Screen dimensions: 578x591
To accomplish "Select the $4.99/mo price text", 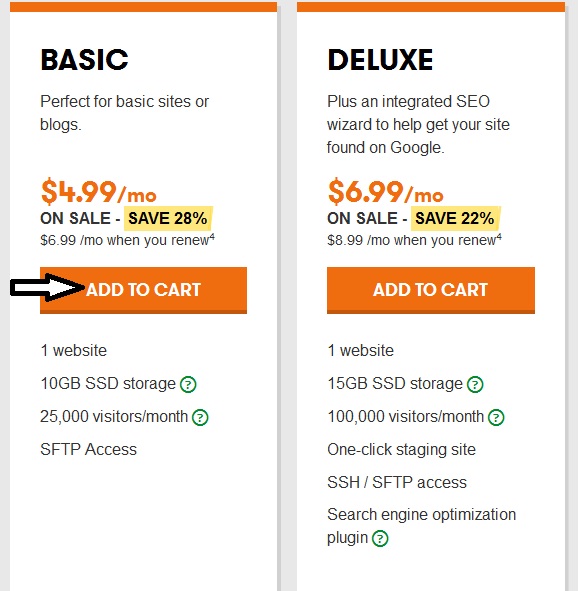I will [98, 192].
